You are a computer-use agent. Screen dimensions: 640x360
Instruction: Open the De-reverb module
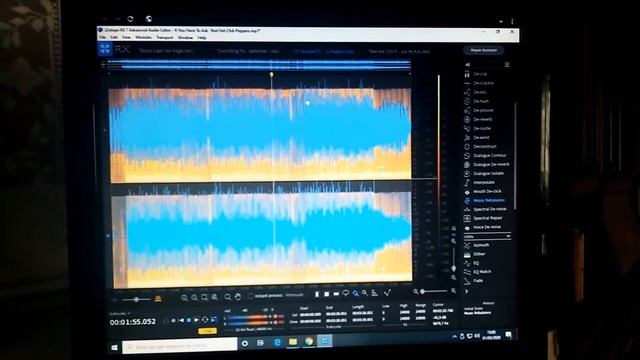coord(483,119)
